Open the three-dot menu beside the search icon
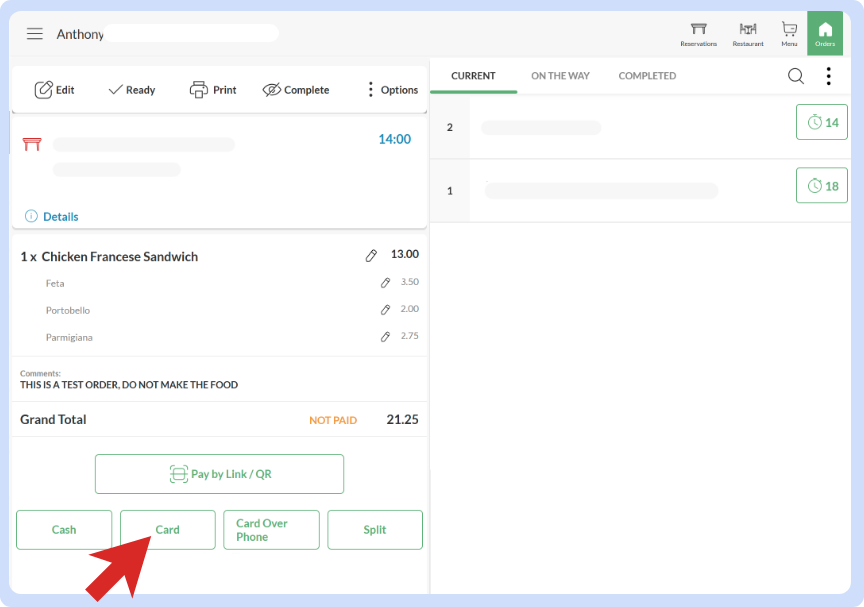 827,75
